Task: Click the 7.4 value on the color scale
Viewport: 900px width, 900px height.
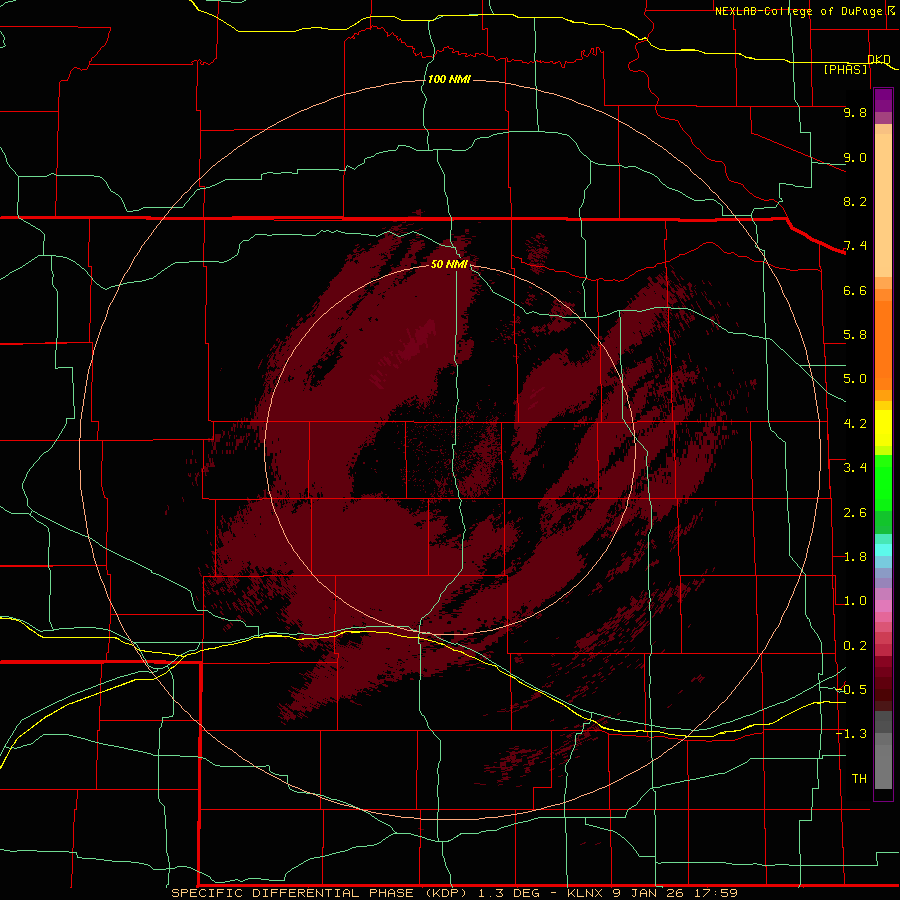Action: tap(855, 246)
